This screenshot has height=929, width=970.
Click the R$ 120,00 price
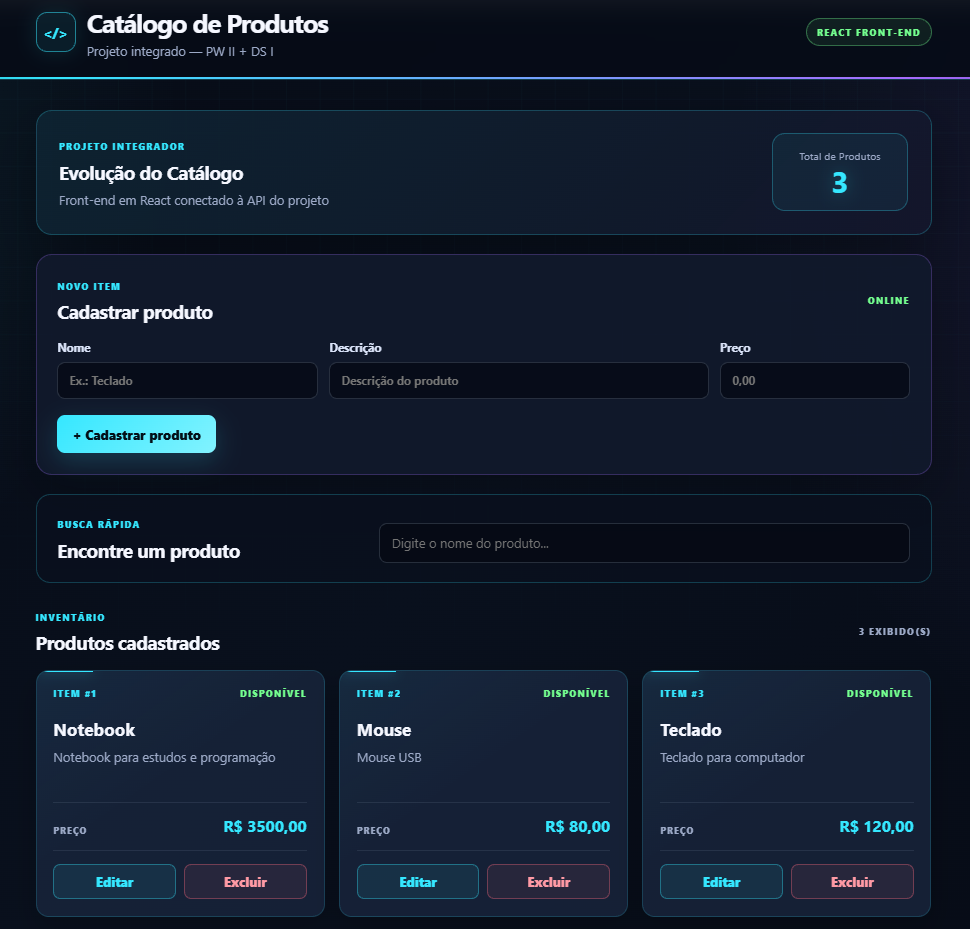876,826
